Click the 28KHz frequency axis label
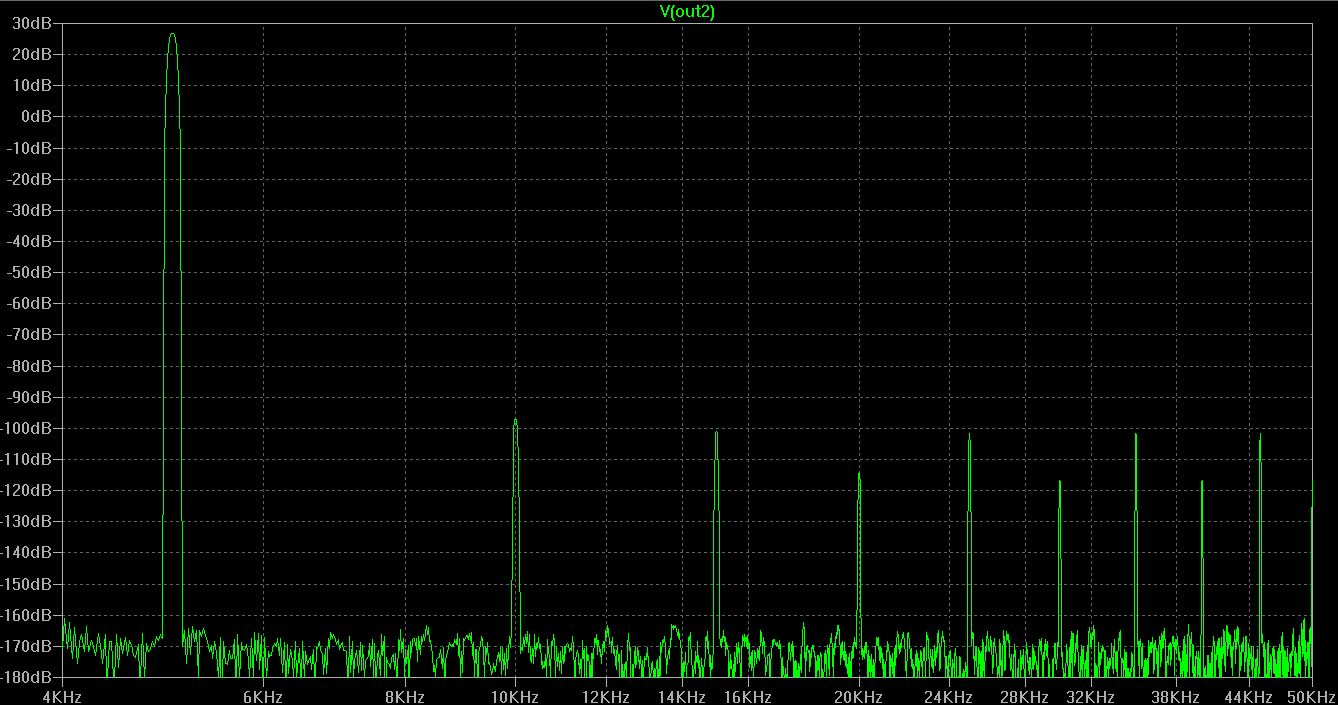Image resolution: width=1338 pixels, height=705 pixels. point(1024,696)
